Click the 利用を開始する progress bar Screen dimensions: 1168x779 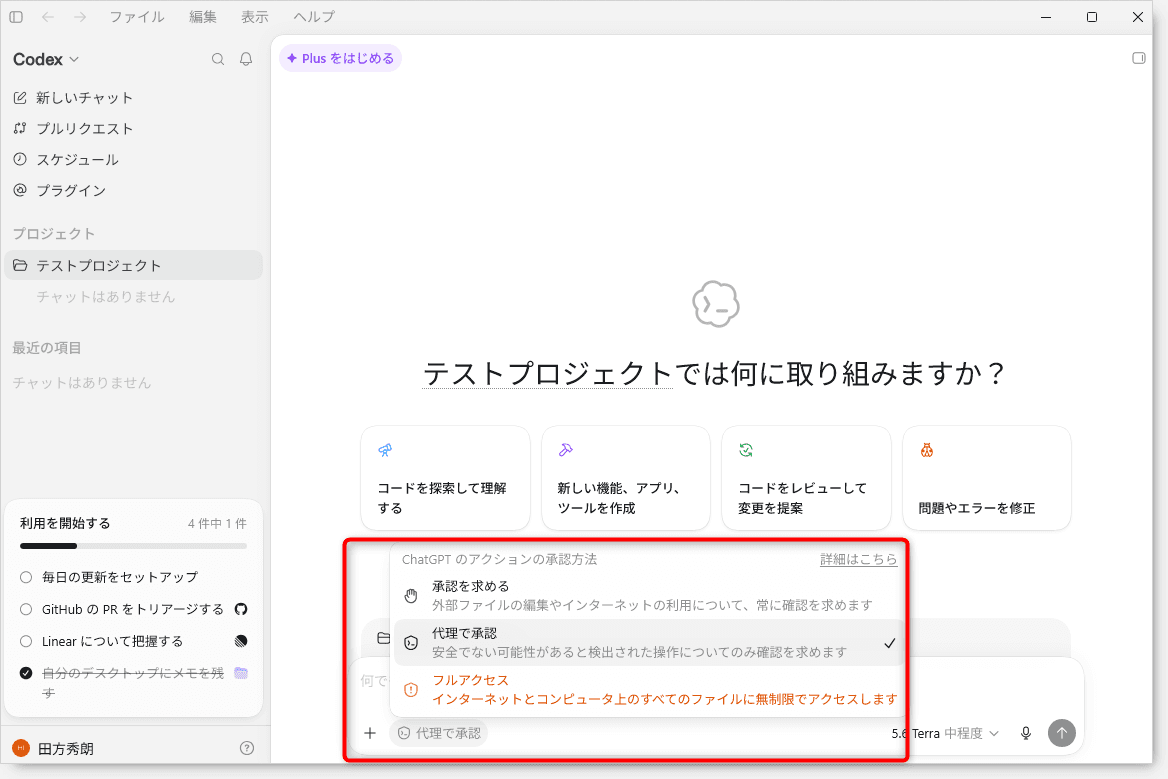click(x=133, y=546)
